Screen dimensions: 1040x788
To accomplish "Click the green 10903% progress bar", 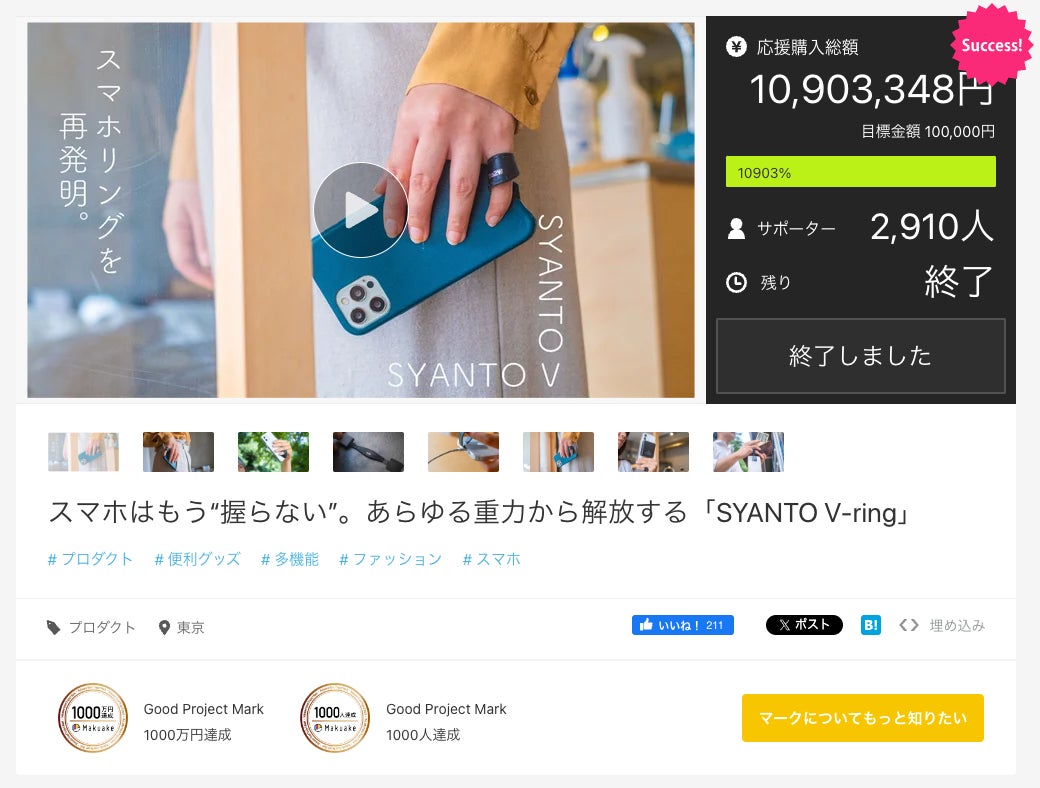I will click(860, 172).
